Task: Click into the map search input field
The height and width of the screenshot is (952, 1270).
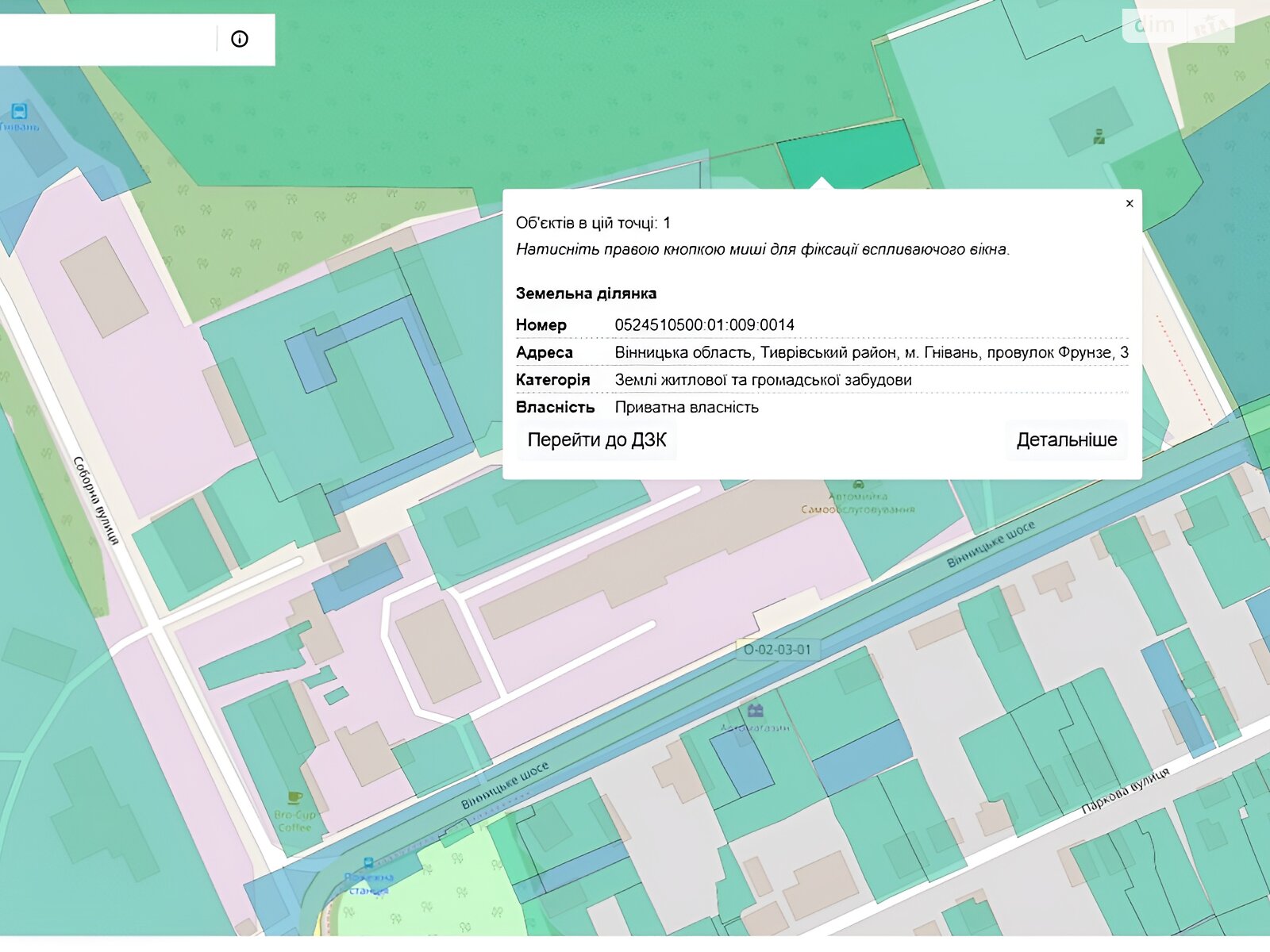Action: pyautogui.click(x=107, y=39)
